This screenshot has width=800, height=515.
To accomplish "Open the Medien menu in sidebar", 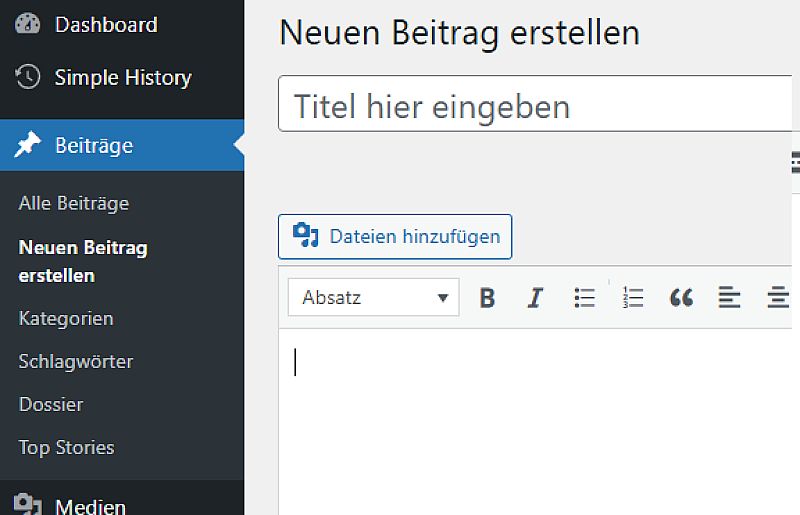I will [x=90, y=506].
